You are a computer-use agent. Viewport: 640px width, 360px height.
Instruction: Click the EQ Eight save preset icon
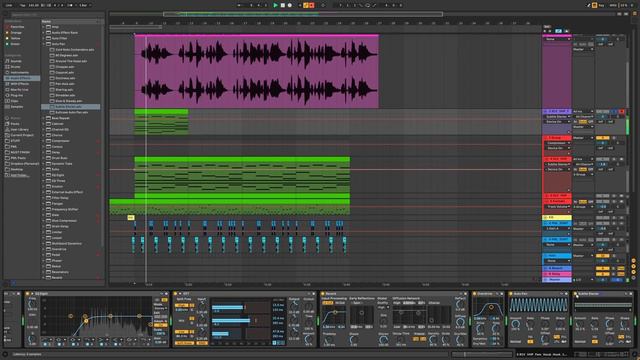point(166,294)
